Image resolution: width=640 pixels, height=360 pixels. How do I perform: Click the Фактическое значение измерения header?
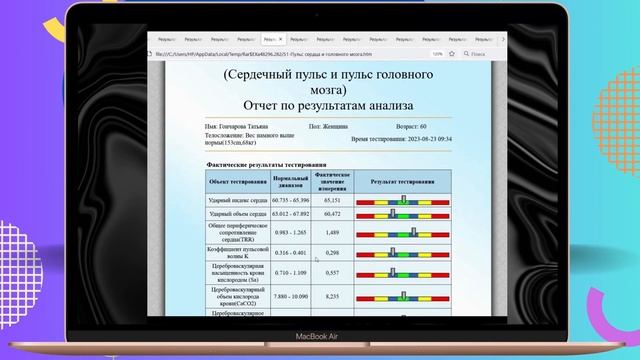coord(332,182)
